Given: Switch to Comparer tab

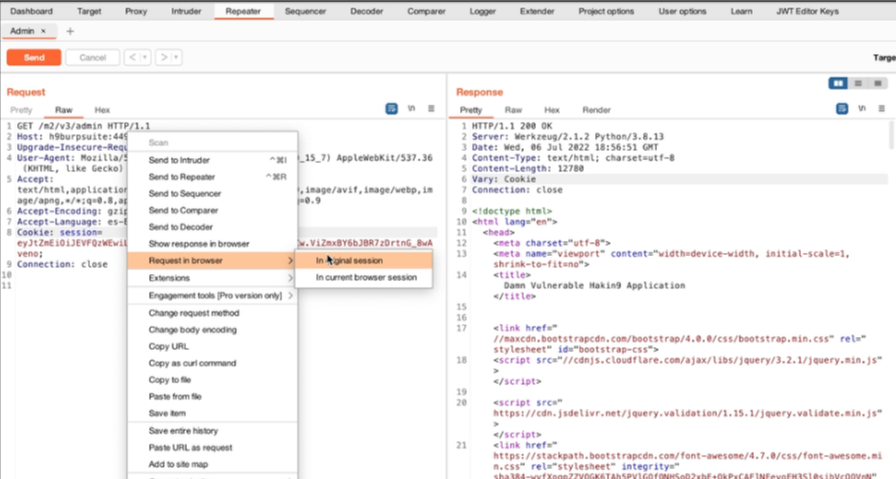Looking at the screenshot, I should pyautogui.click(x=426, y=11).
